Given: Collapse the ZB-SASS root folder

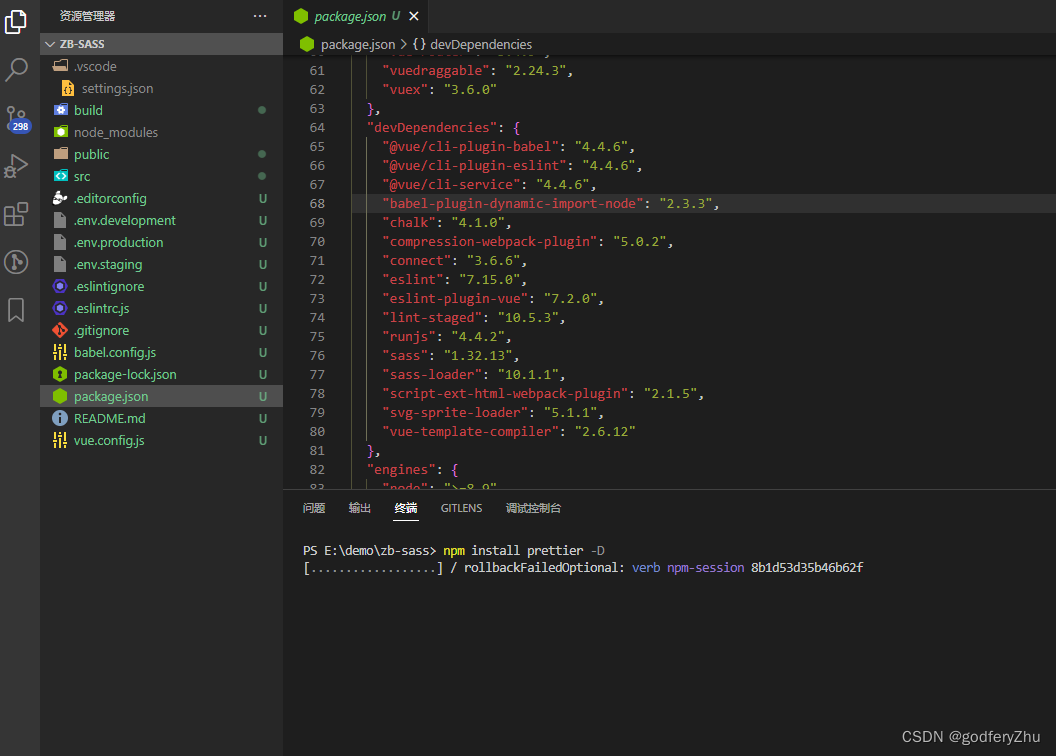Looking at the screenshot, I should point(162,44).
